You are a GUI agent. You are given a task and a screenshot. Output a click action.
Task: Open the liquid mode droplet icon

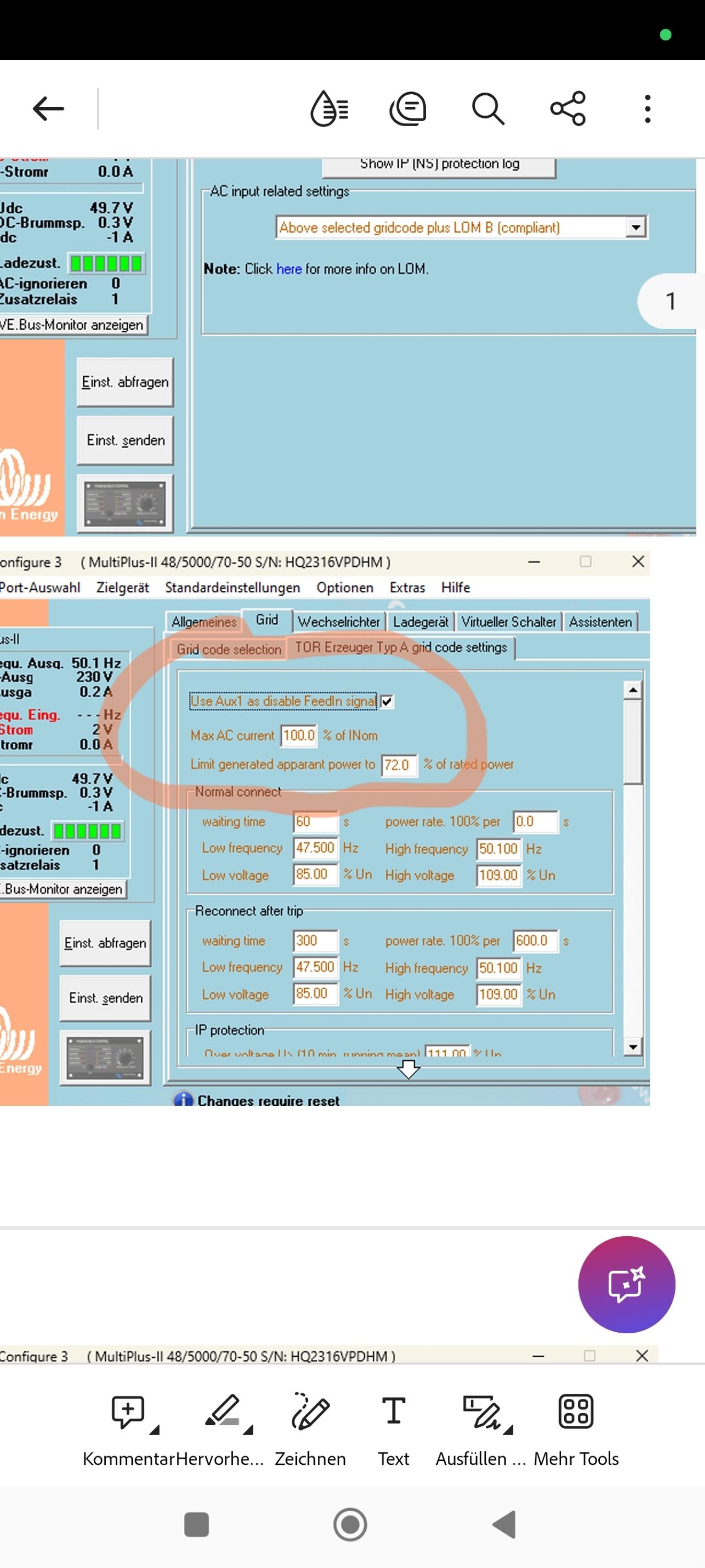coord(329,109)
